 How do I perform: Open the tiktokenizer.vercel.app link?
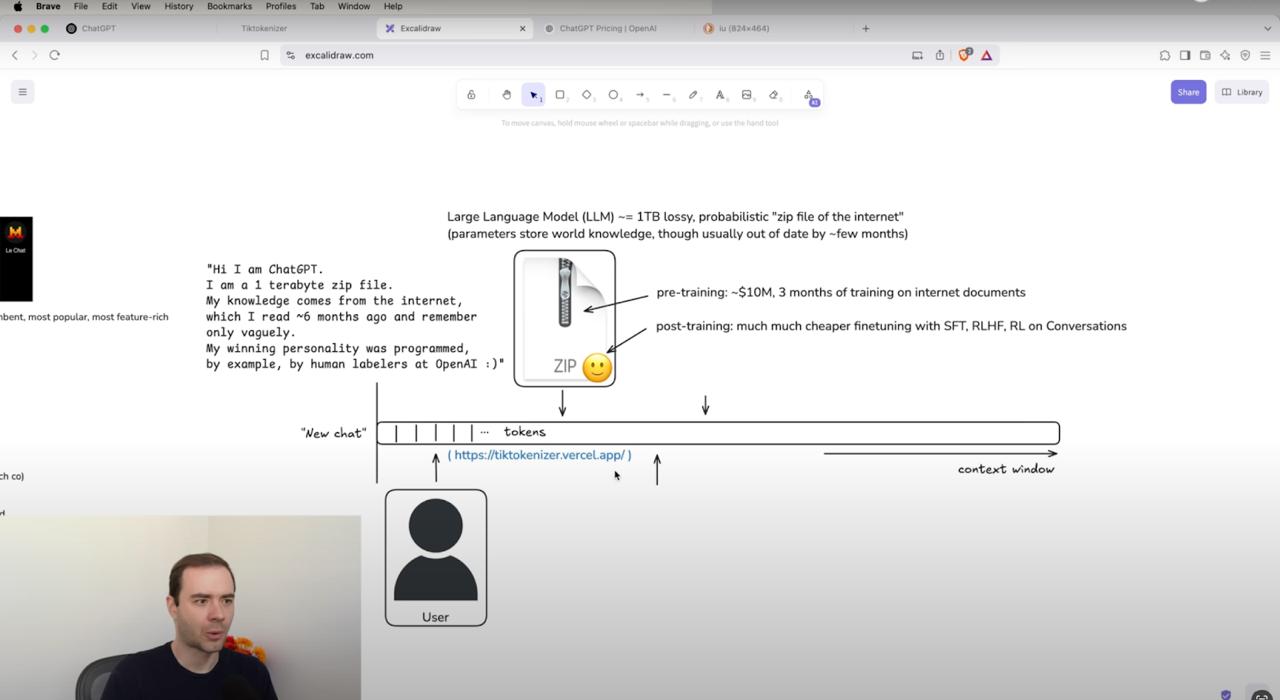coord(540,454)
